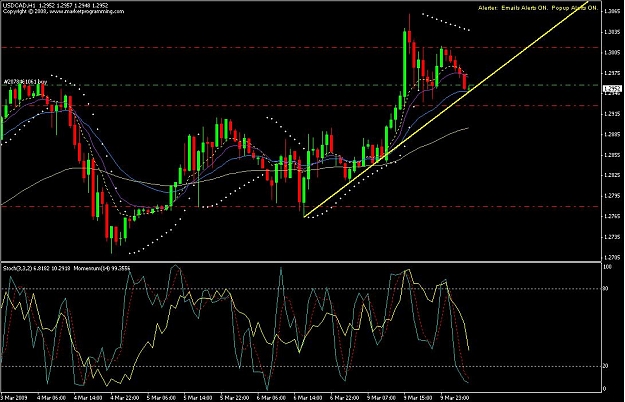Click the 1.2975 price axis label
The image size is (625, 402).
coord(612,73)
